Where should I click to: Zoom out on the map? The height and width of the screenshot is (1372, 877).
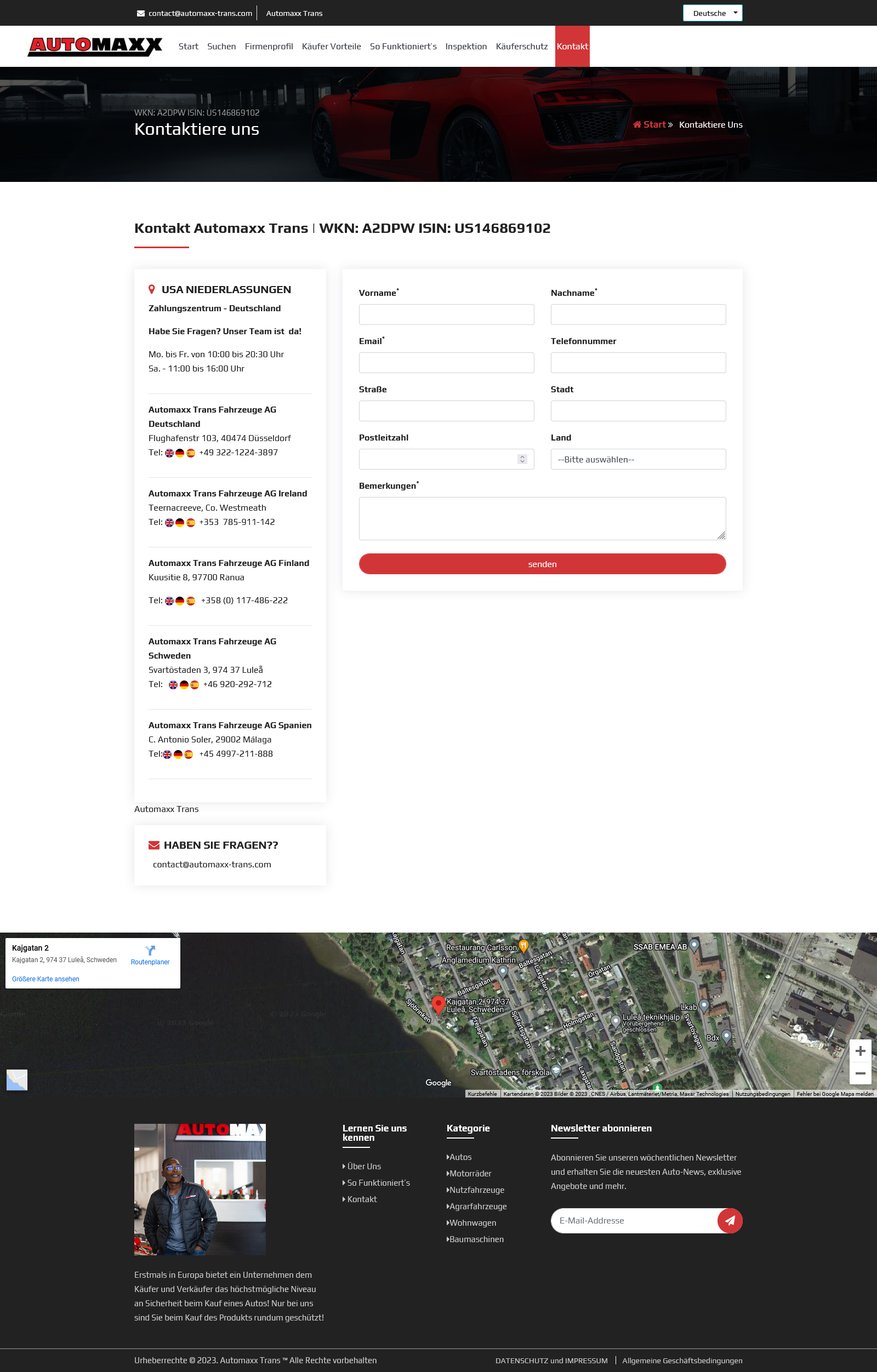pyautogui.click(x=861, y=1073)
